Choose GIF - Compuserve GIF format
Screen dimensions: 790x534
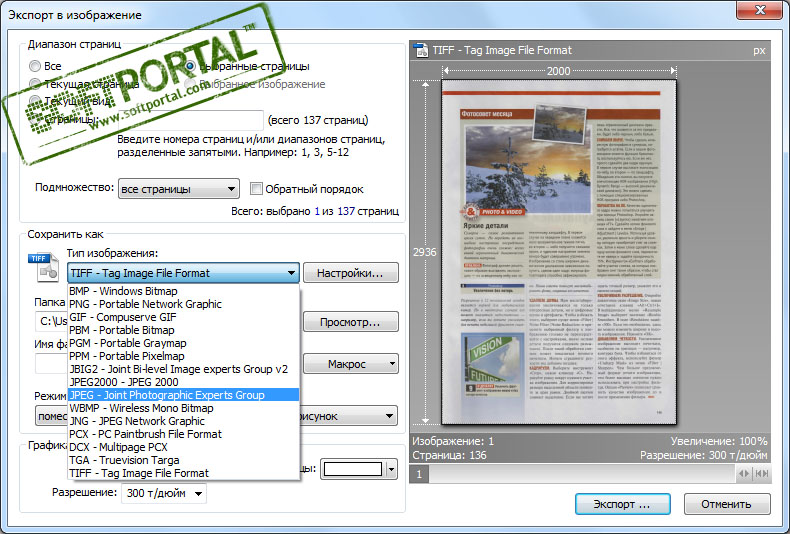click(183, 317)
